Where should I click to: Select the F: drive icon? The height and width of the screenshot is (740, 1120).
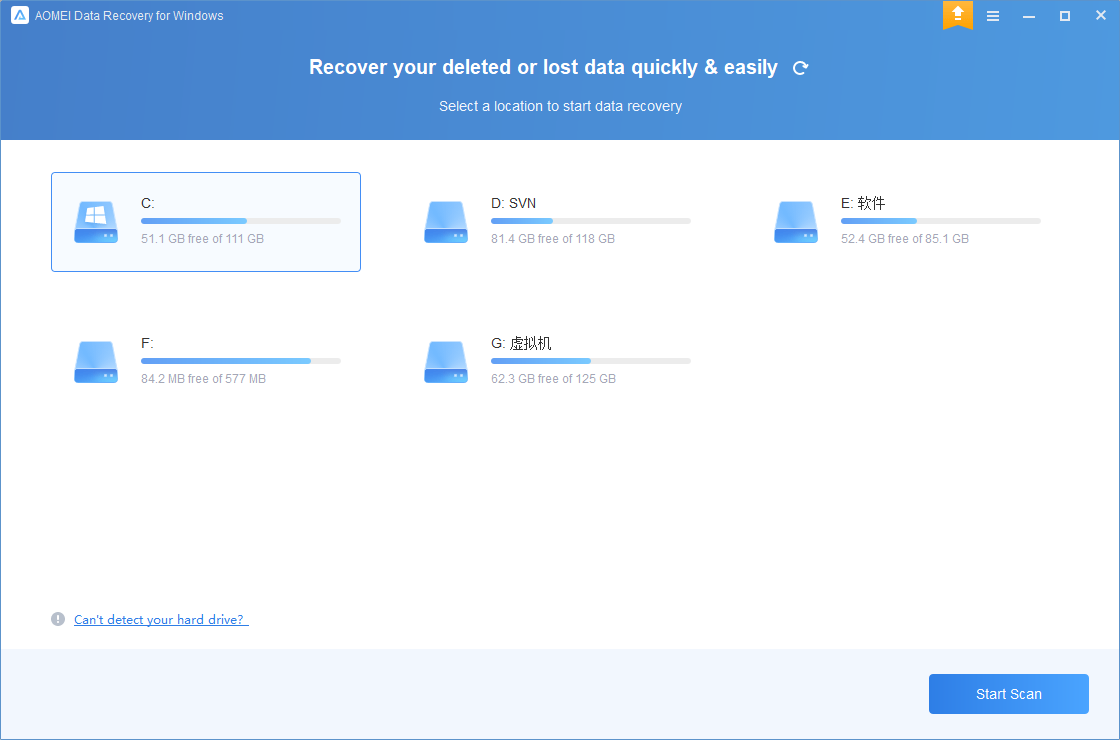pos(96,362)
